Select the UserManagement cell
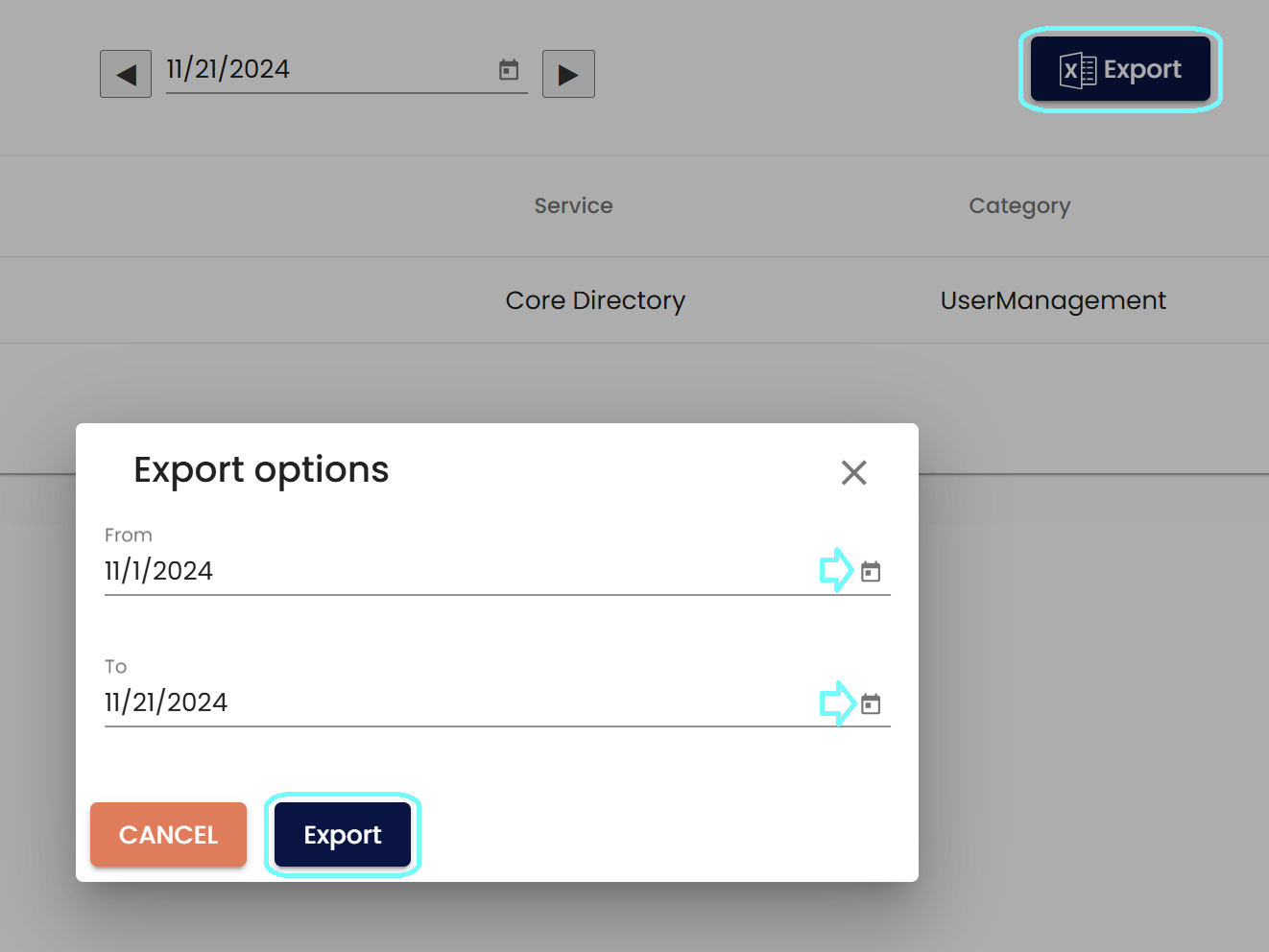Screen dimensions: 1269x952 [1053, 300]
